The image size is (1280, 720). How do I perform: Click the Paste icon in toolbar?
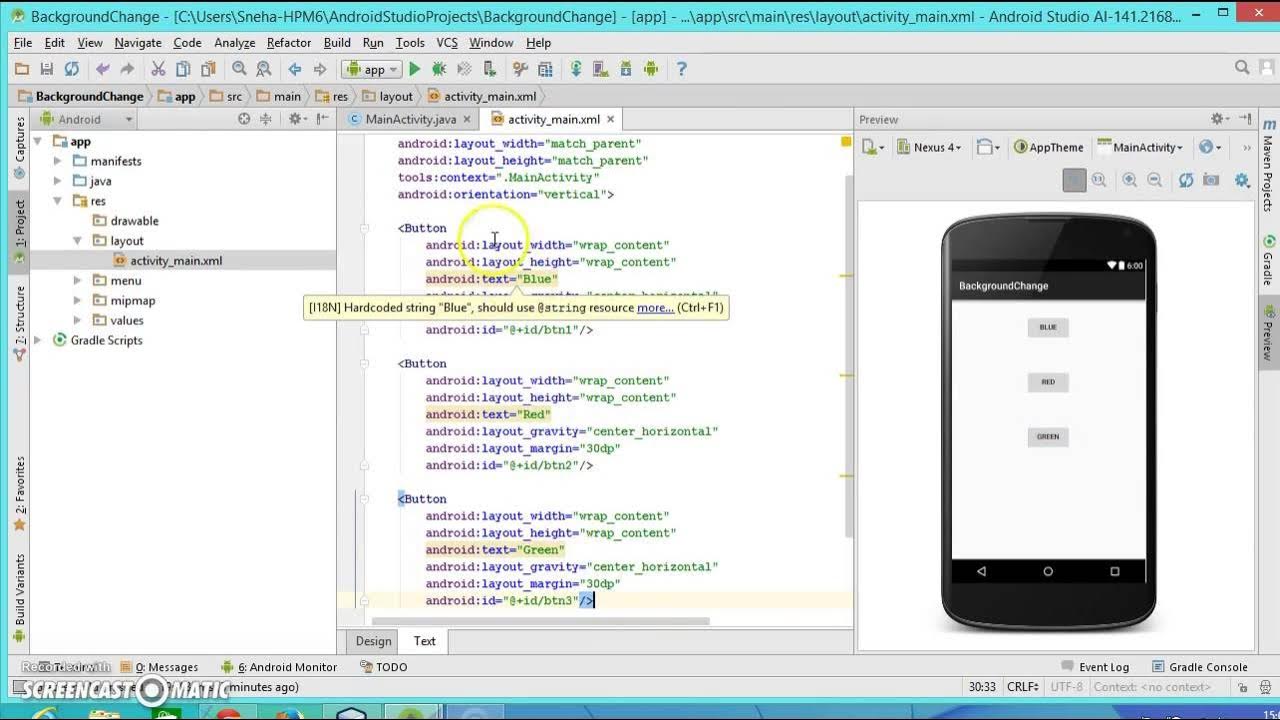click(x=208, y=69)
